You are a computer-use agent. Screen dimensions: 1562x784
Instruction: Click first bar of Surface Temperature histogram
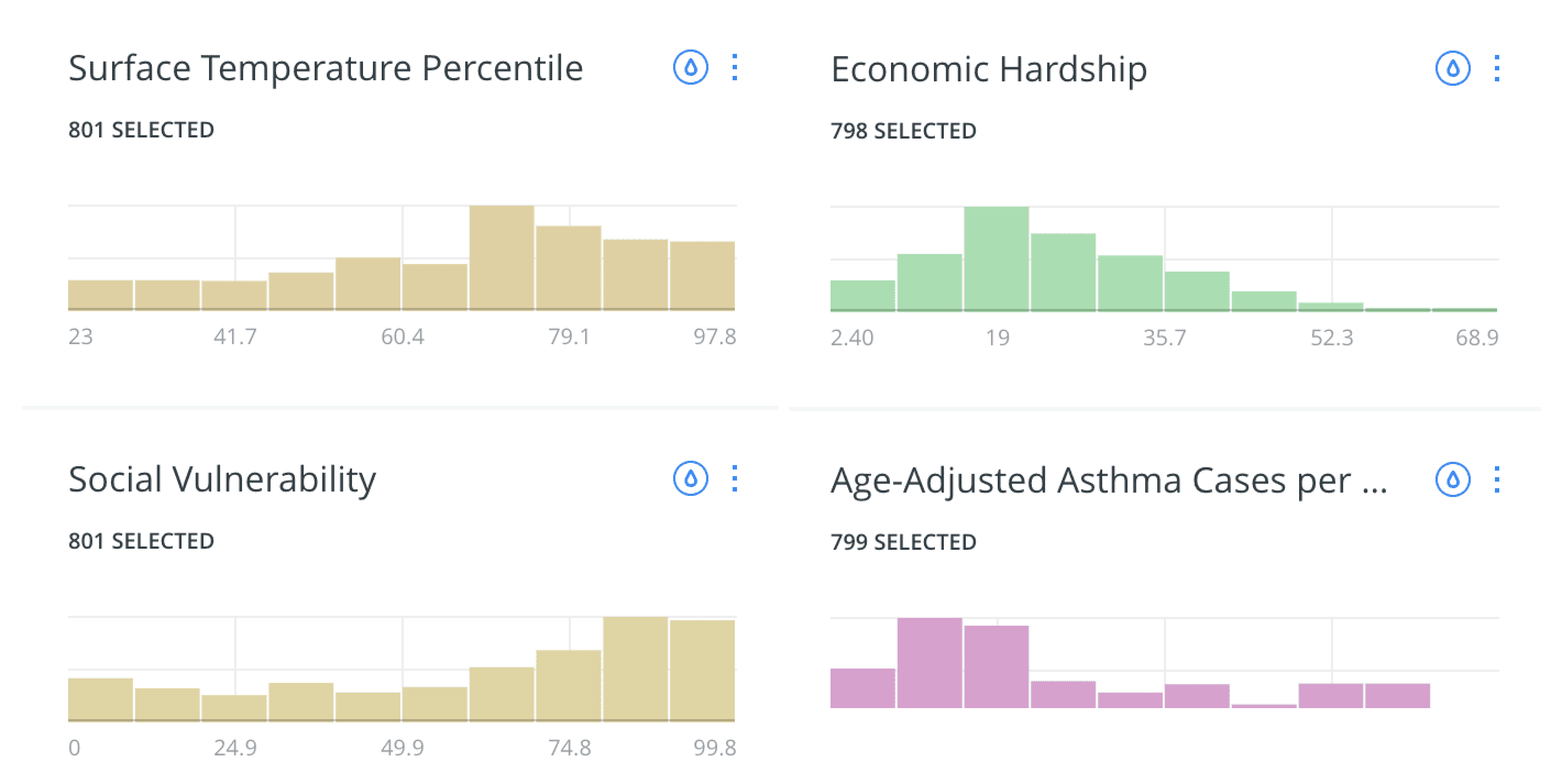pos(100,295)
